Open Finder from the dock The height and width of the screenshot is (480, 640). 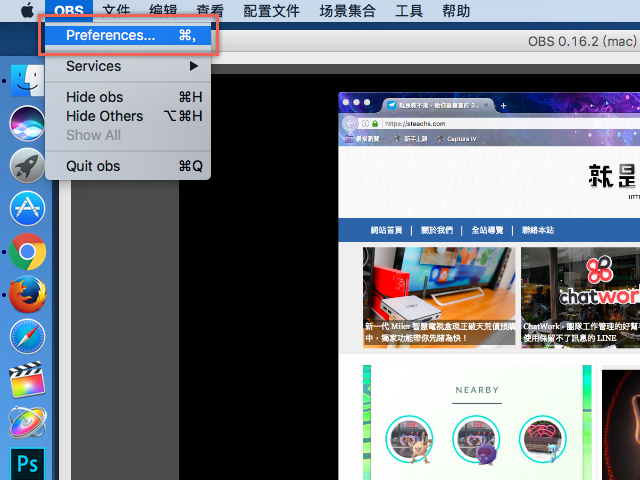coord(27,81)
